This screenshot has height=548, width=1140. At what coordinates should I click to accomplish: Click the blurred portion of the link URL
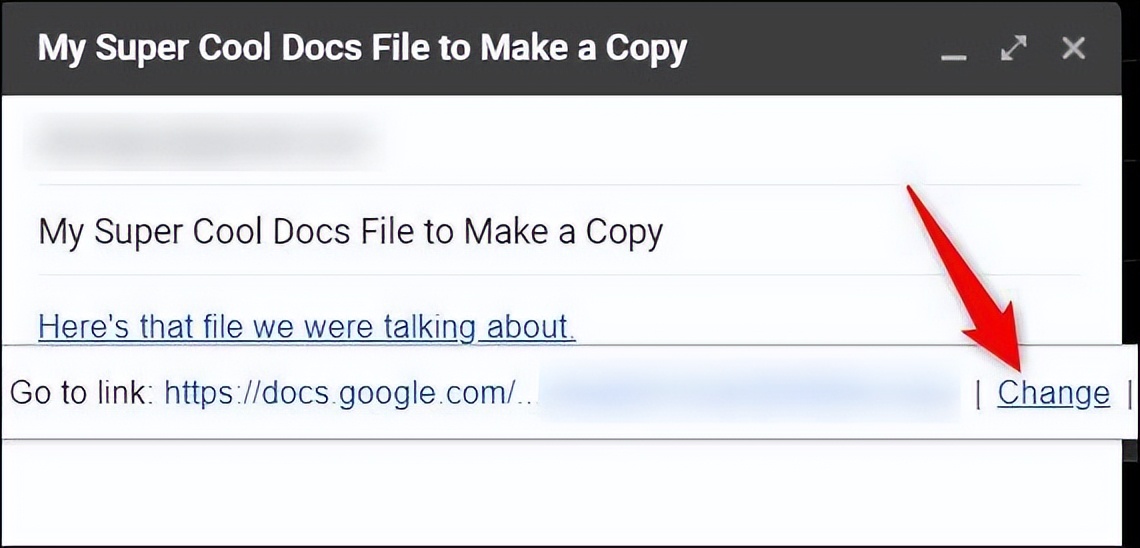(x=750, y=393)
